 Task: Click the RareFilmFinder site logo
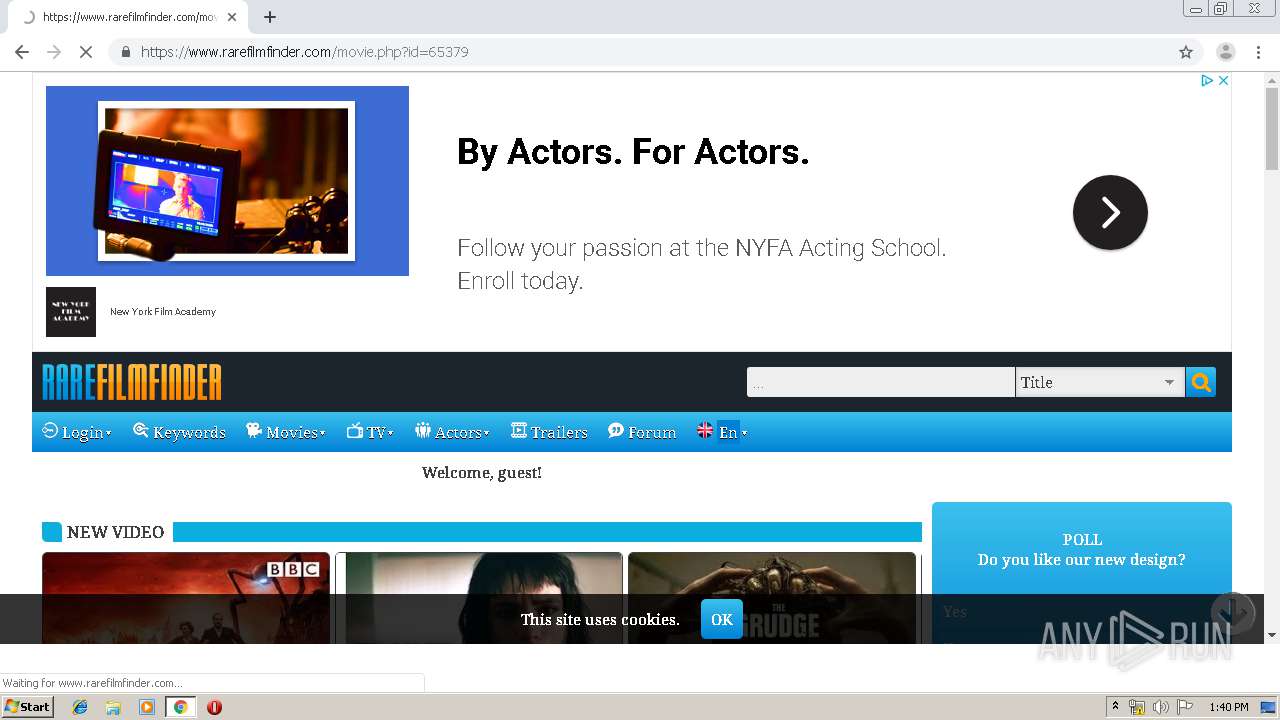tap(132, 382)
